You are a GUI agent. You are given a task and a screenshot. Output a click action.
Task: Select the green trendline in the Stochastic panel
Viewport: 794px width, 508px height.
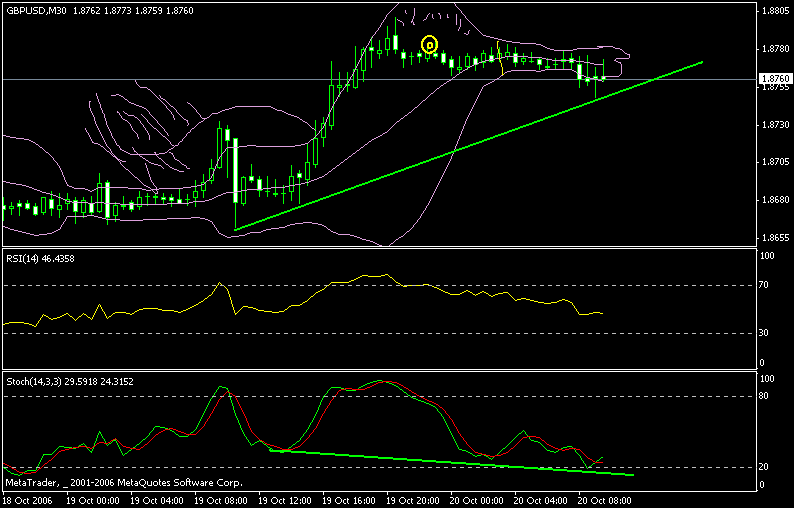[x=451, y=462]
